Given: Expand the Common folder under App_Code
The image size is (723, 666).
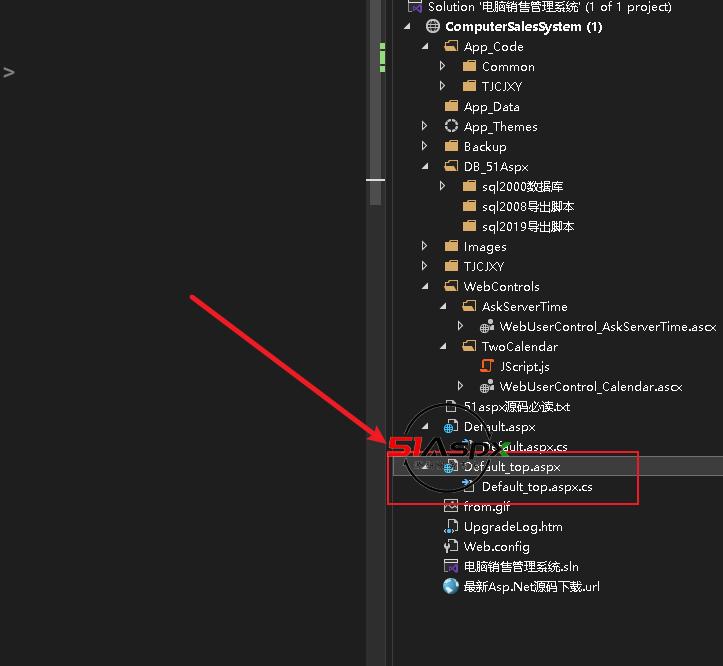Looking at the screenshot, I should [x=443, y=66].
